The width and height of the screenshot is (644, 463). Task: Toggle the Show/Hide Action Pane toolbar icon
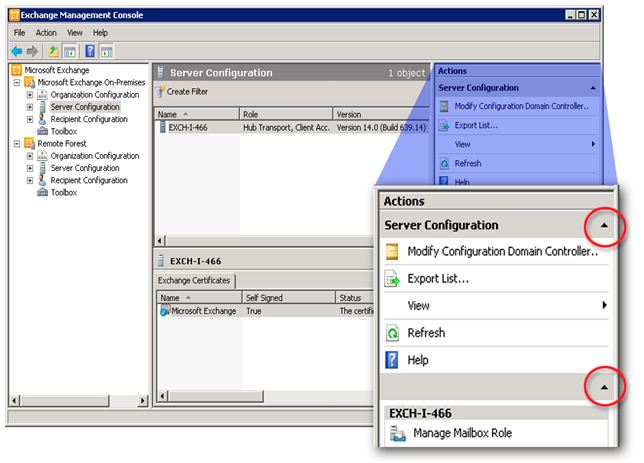[107, 52]
